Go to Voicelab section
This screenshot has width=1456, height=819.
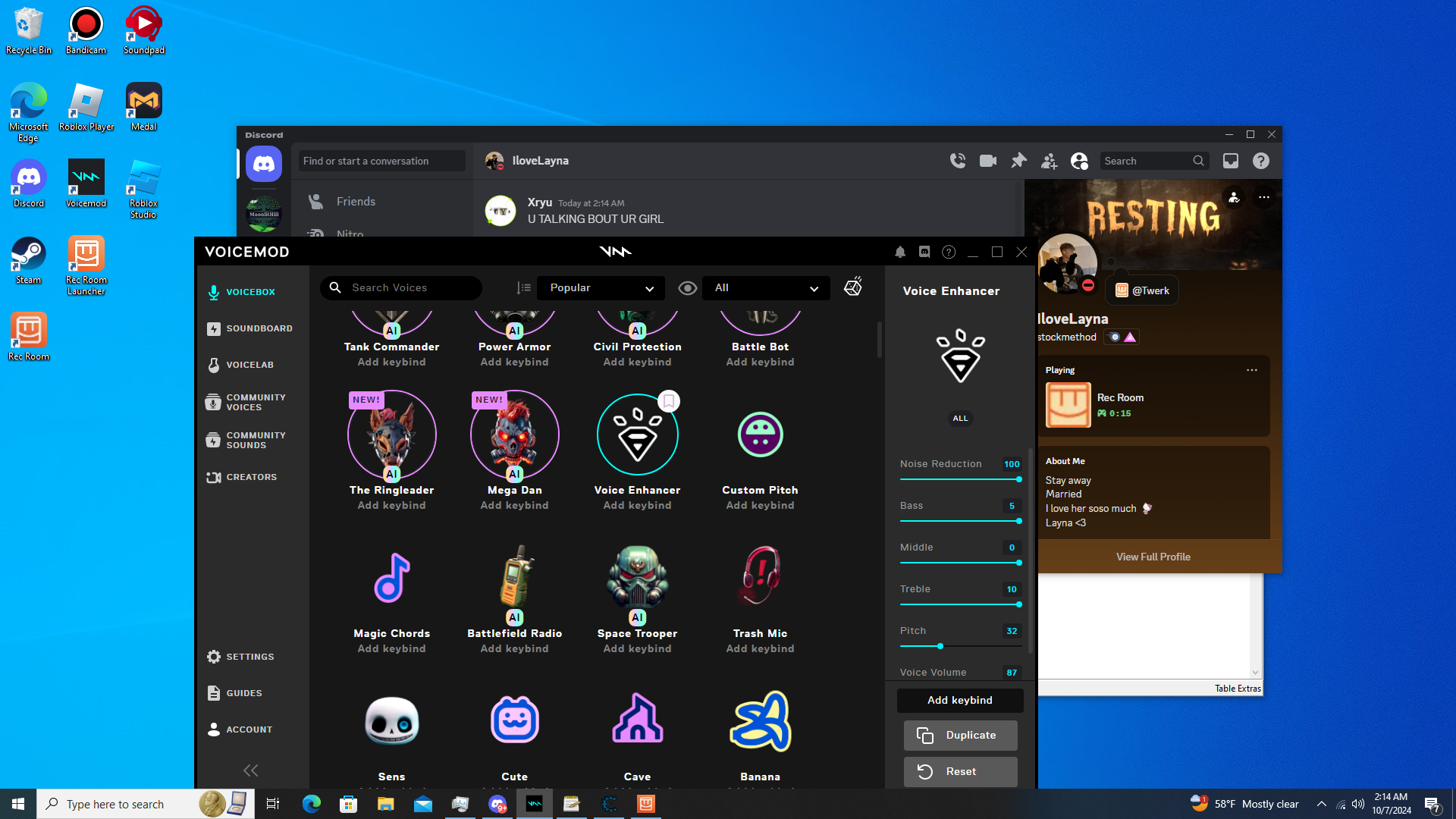249,365
